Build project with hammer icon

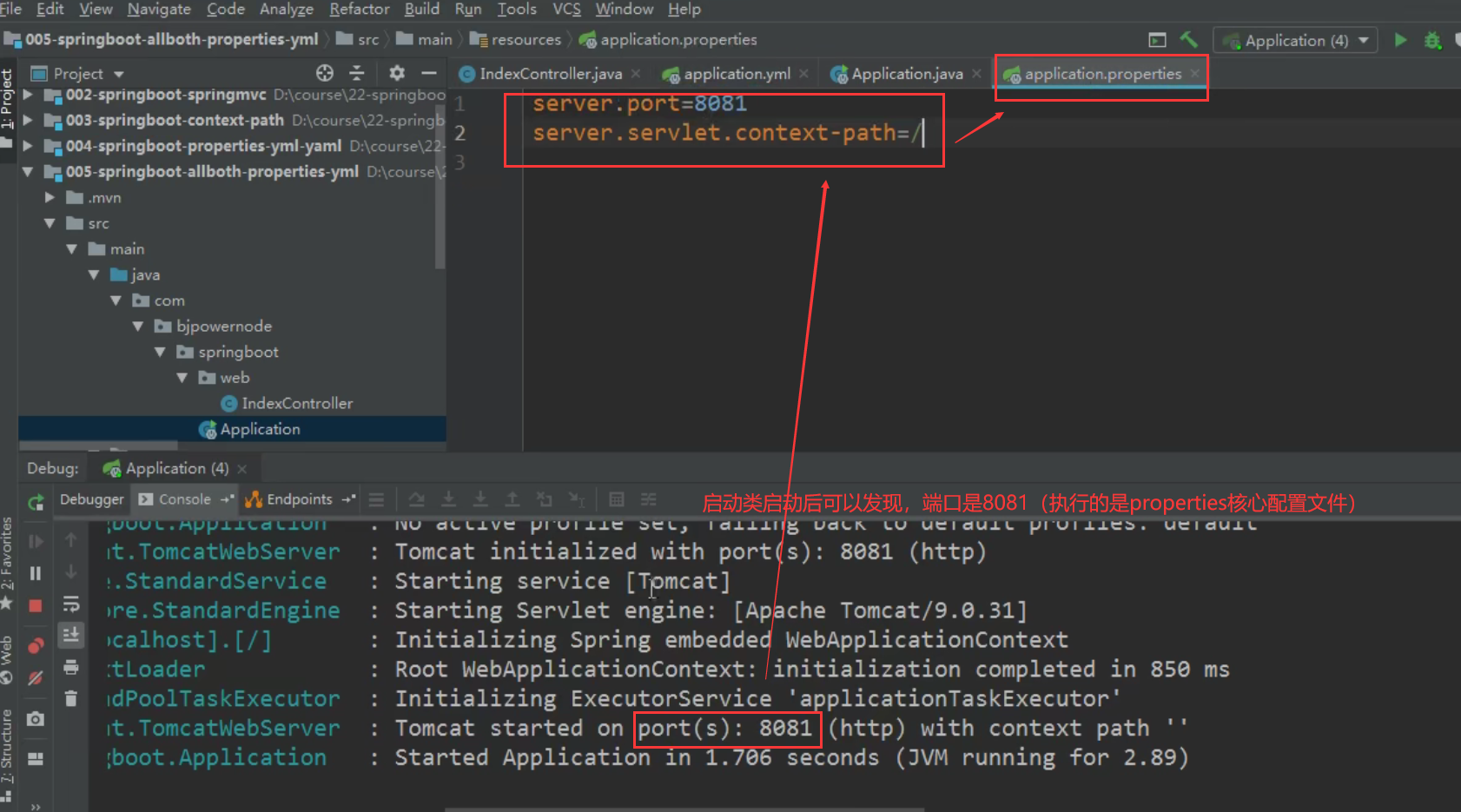1188,40
